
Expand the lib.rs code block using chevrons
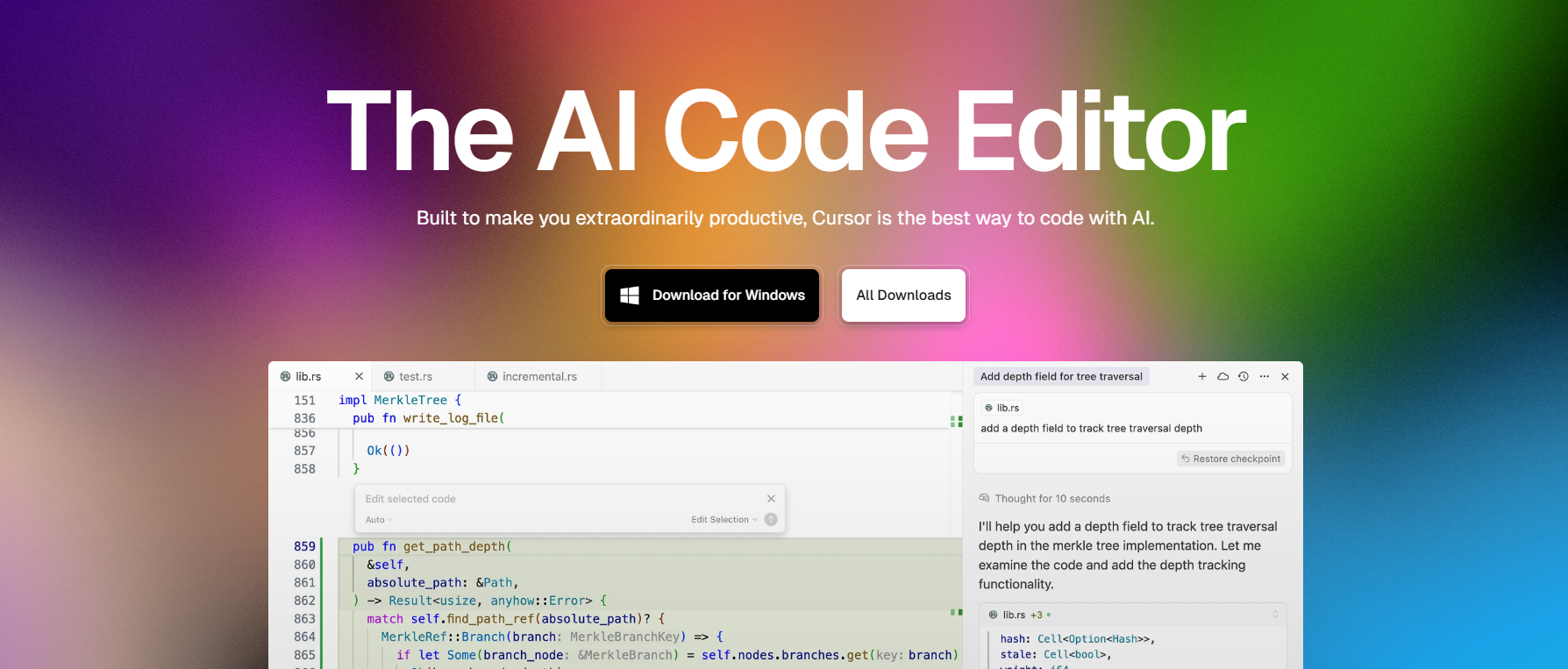tap(1275, 615)
